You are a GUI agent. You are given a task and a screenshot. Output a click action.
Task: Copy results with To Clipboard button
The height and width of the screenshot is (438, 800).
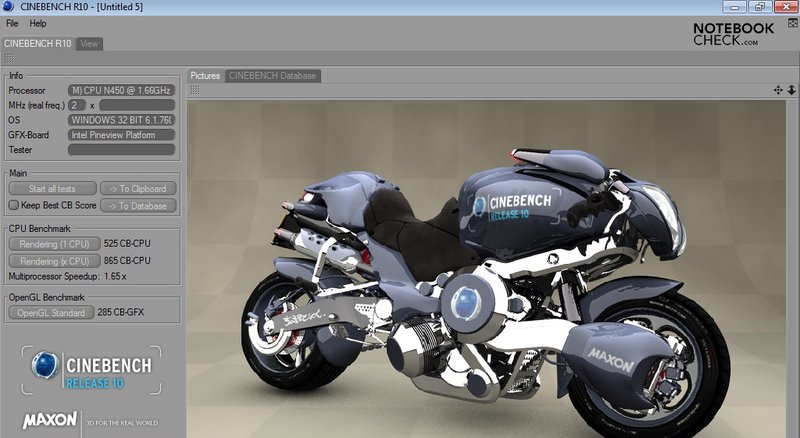138,188
